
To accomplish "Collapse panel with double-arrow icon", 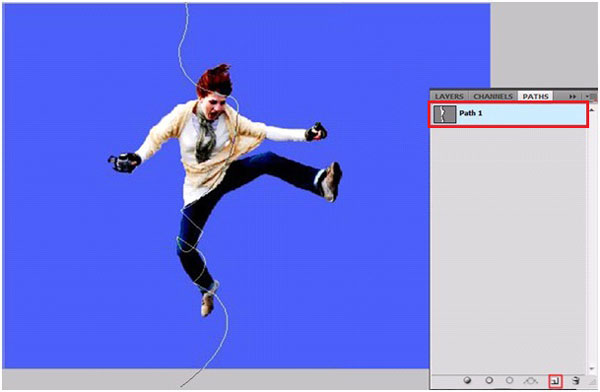I will coord(572,97).
